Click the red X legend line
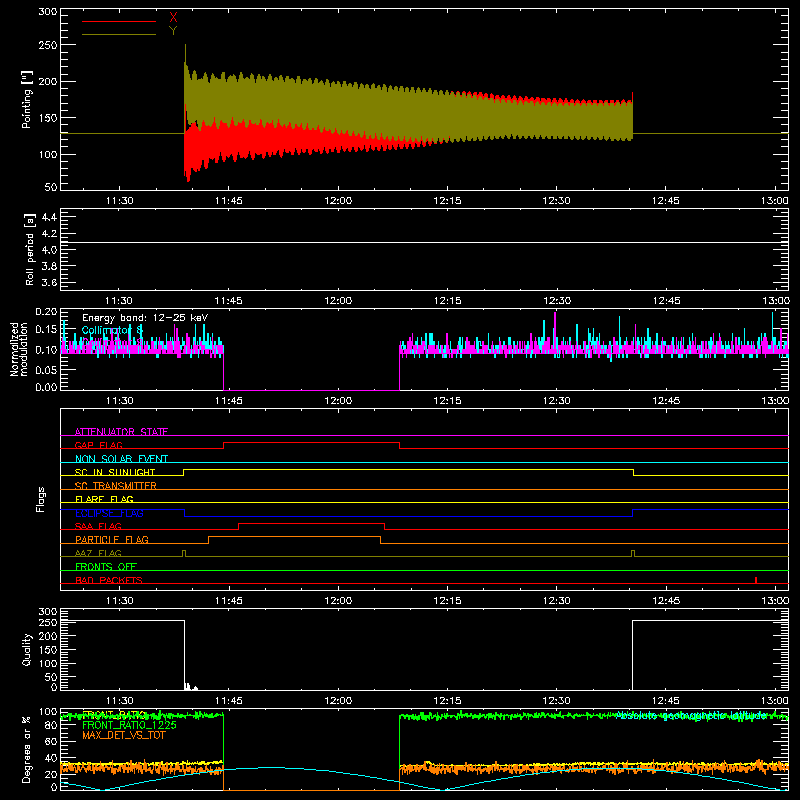Screen dimensions: 800x800 pyautogui.click(x=119, y=21)
